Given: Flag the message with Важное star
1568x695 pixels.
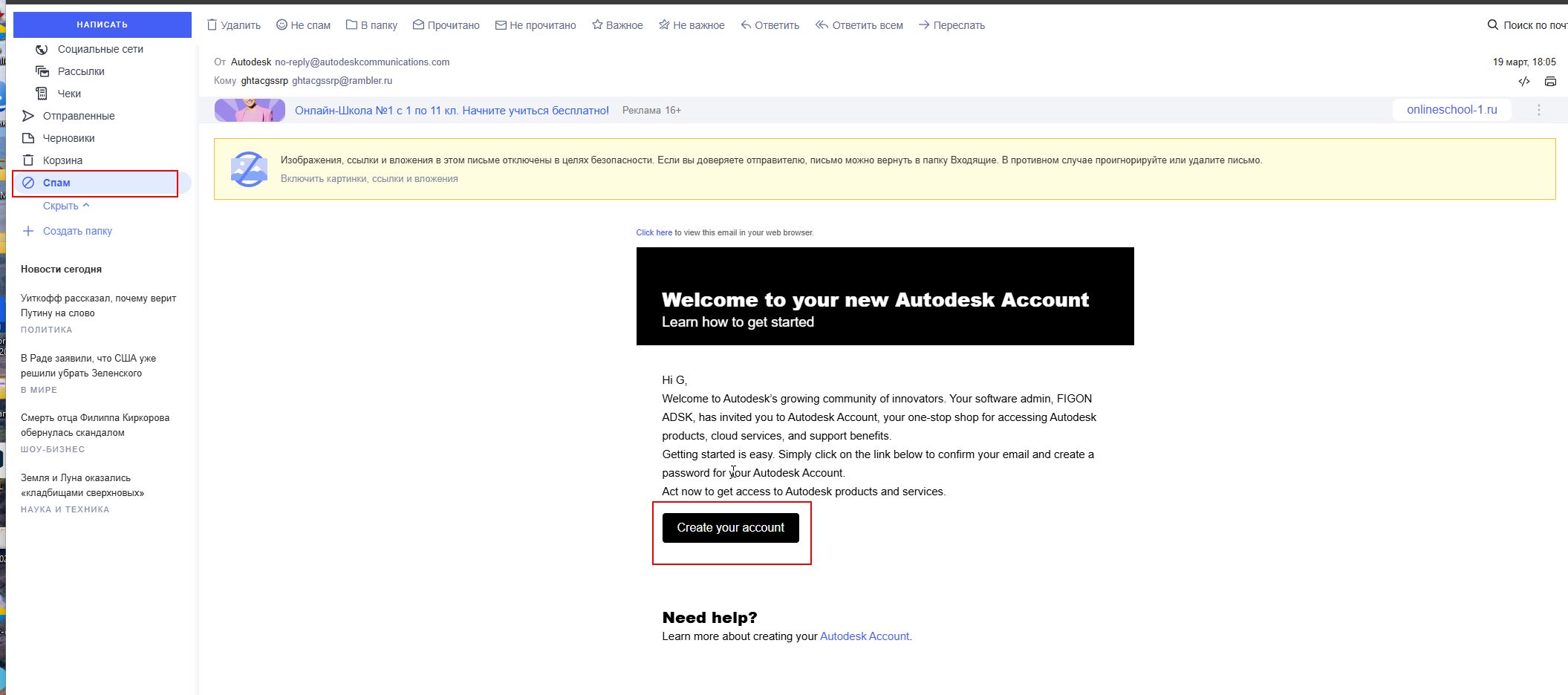Looking at the screenshot, I should (617, 25).
